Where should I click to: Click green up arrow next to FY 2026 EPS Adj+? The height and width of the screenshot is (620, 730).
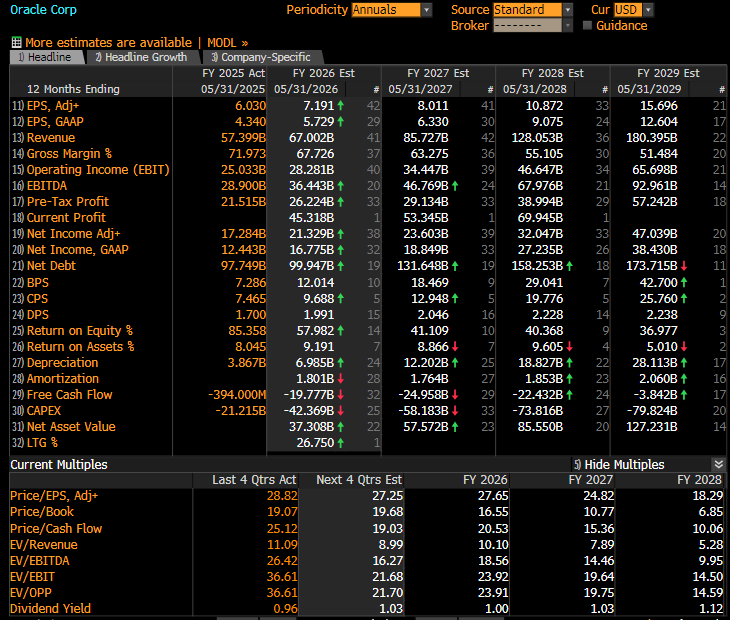(x=341, y=105)
